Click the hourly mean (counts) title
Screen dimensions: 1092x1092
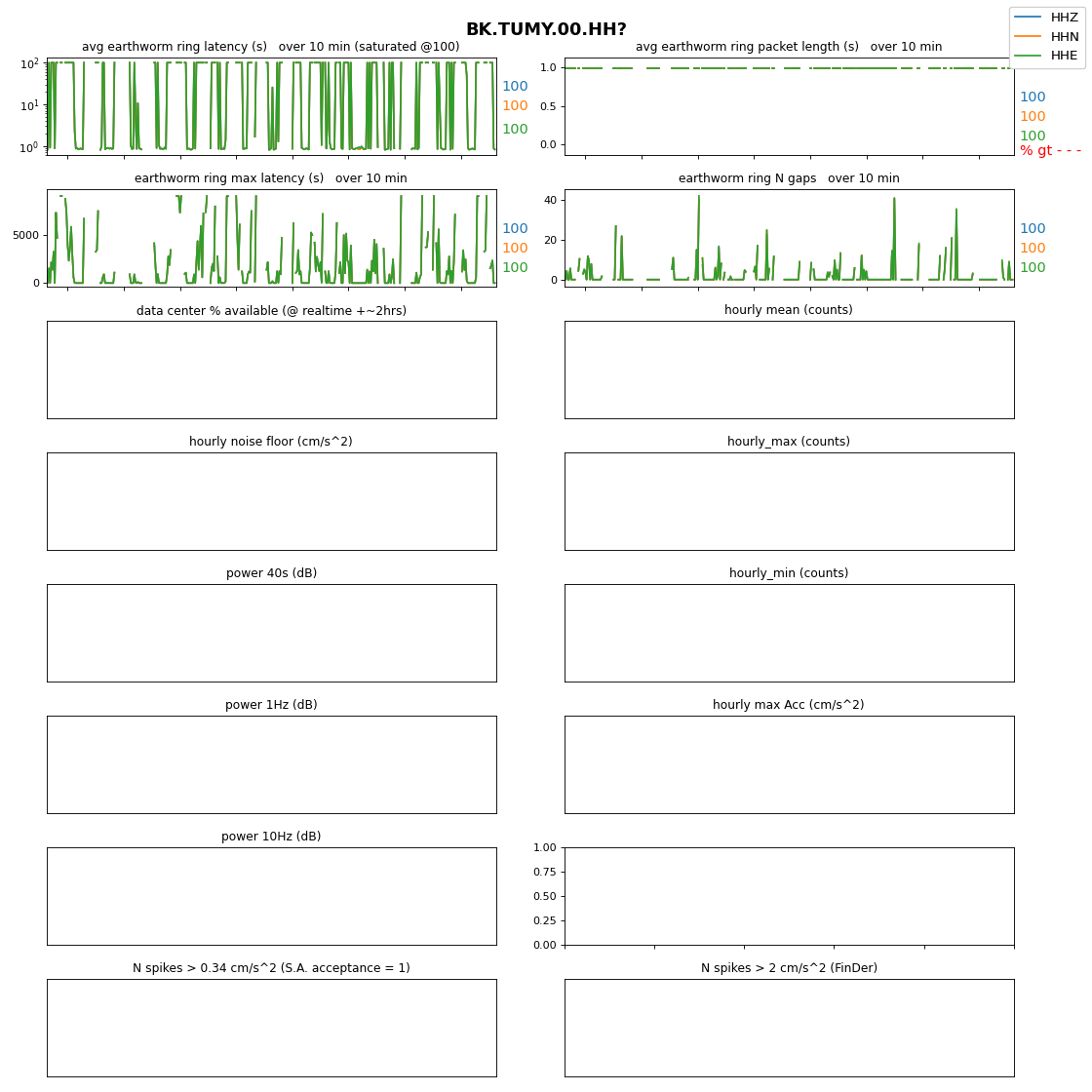(789, 310)
